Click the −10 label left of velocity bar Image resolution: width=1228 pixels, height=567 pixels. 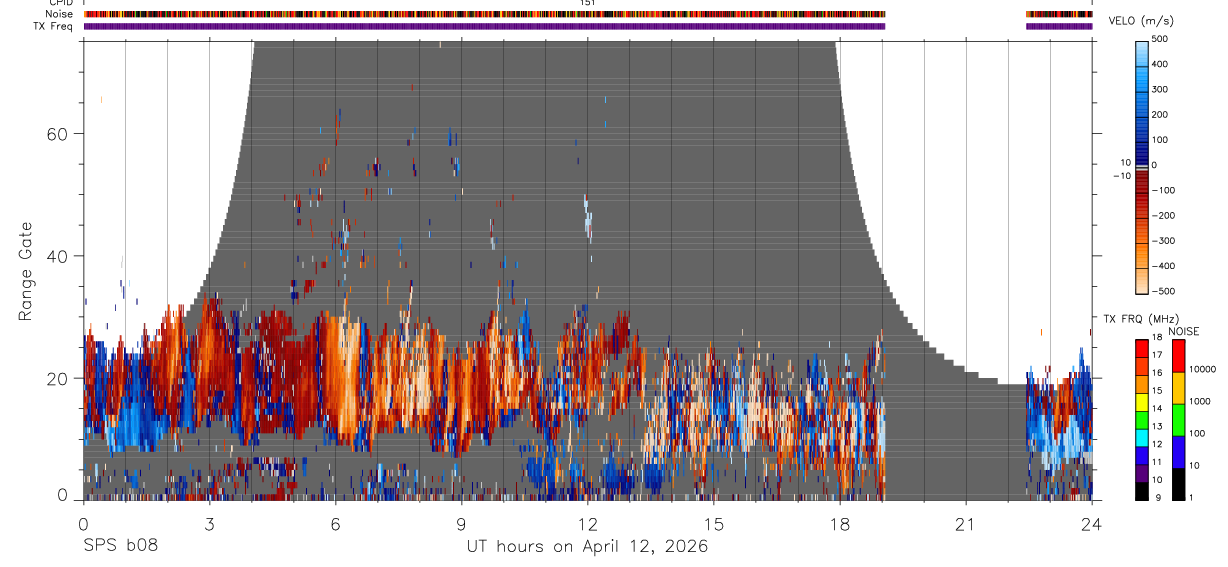coord(1122,175)
